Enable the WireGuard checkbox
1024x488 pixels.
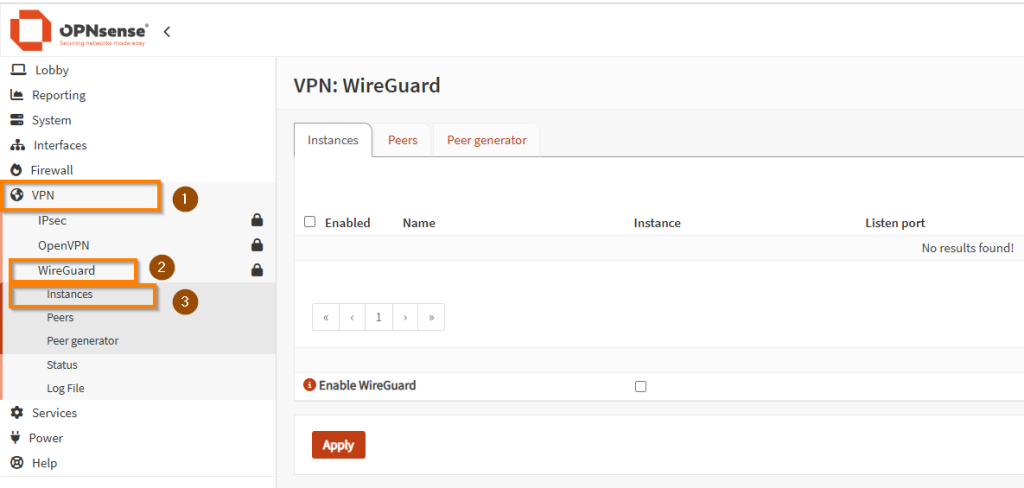pyautogui.click(x=641, y=386)
